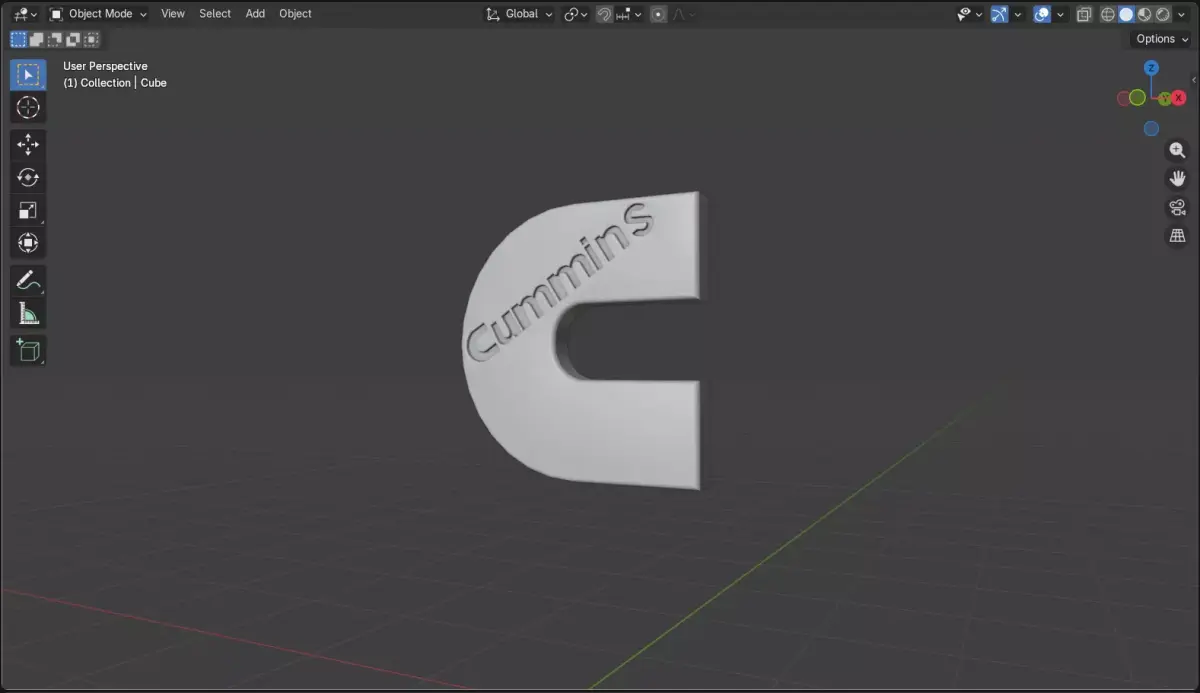1200x693 pixels.
Task: Click the "(1) Collection | Cube" text
Action: click(x=115, y=83)
